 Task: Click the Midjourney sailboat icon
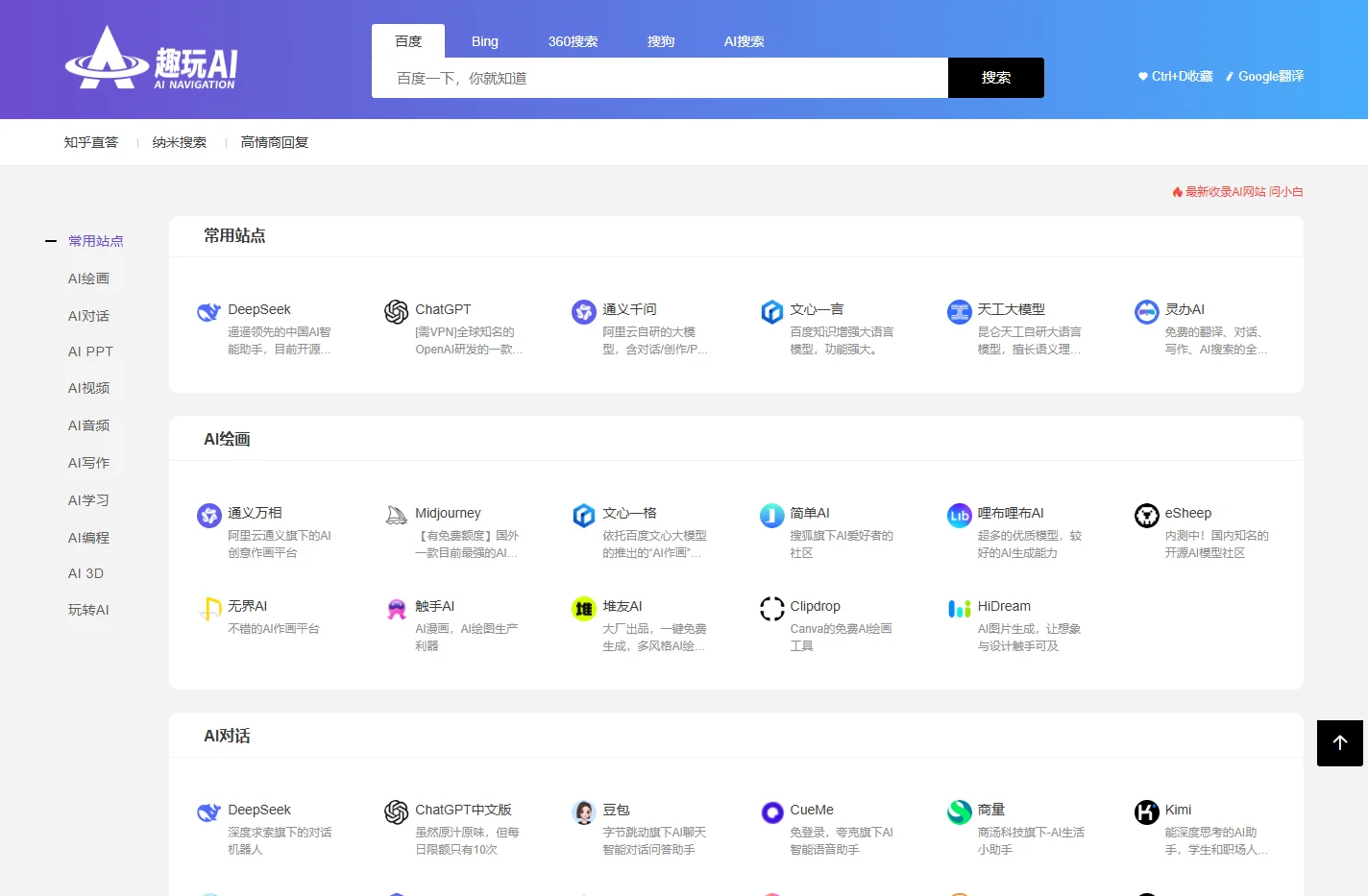click(397, 516)
